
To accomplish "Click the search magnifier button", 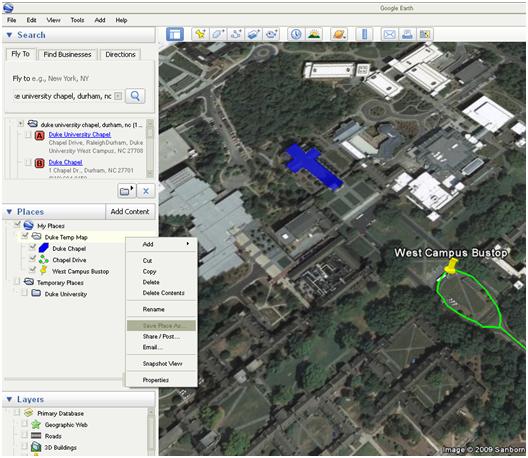I will tap(135, 96).
